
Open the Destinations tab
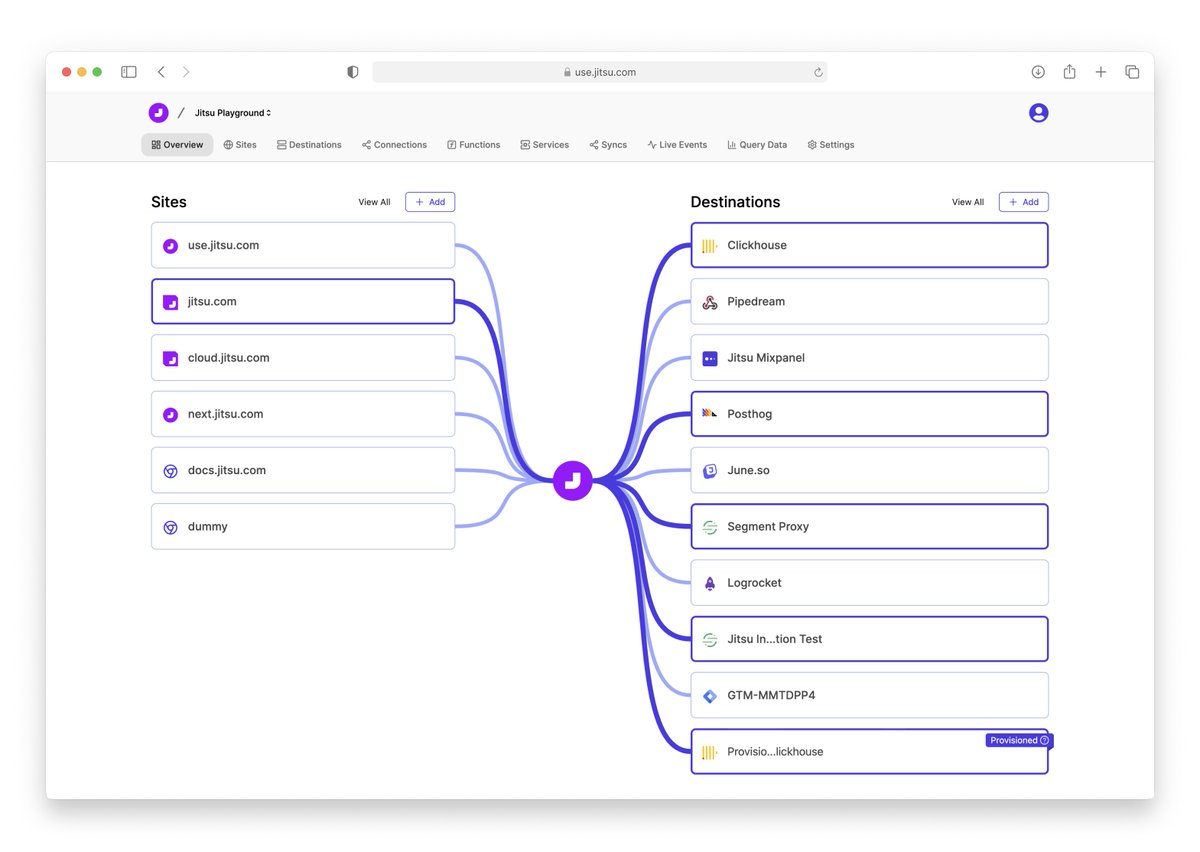309,145
